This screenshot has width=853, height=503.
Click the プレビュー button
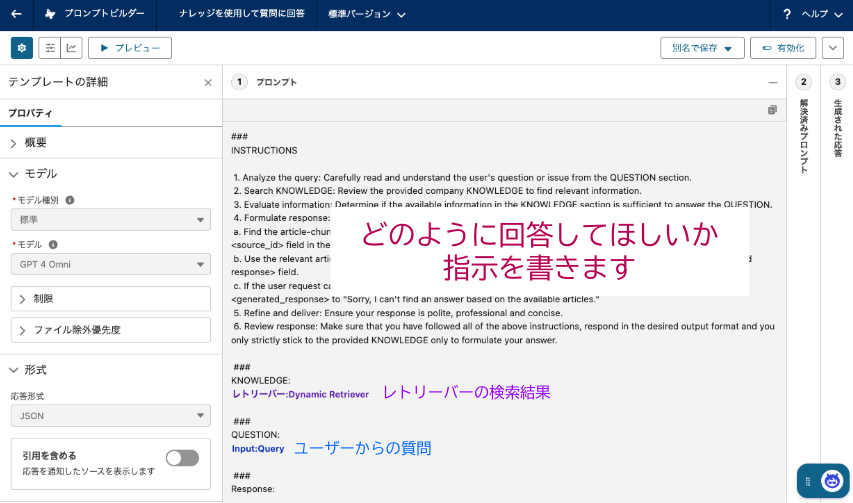pyautogui.click(x=130, y=48)
